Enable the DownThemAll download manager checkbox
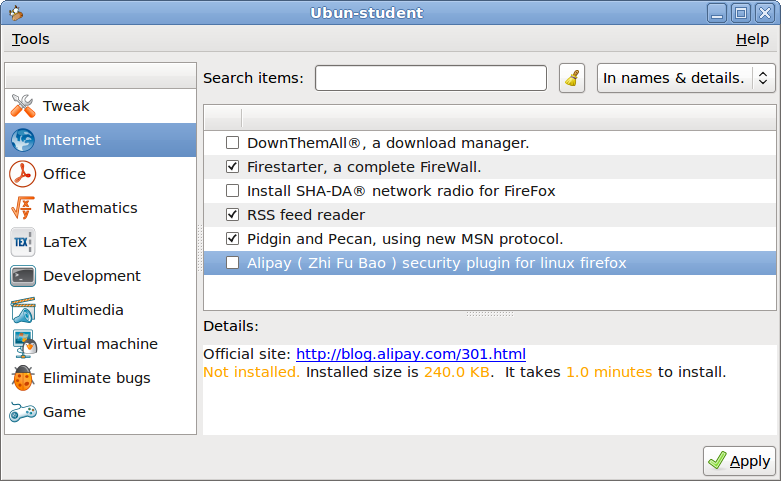The height and width of the screenshot is (481, 781). (x=233, y=143)
